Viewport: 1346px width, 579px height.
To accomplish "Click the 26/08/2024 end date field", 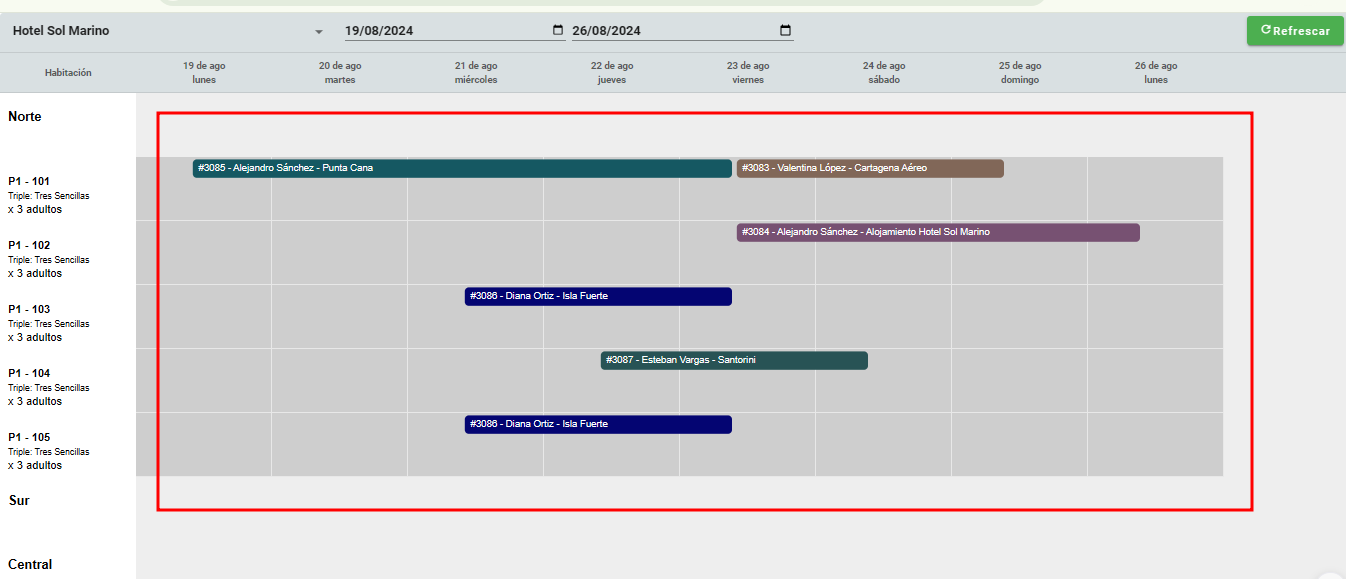I will 672,31.
